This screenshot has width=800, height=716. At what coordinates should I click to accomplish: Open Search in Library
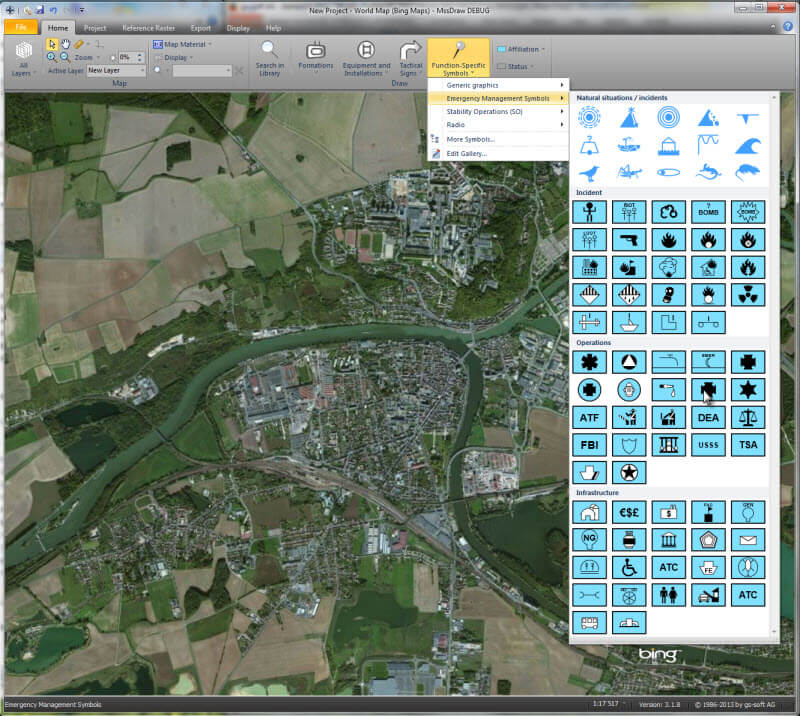(269, 59)
